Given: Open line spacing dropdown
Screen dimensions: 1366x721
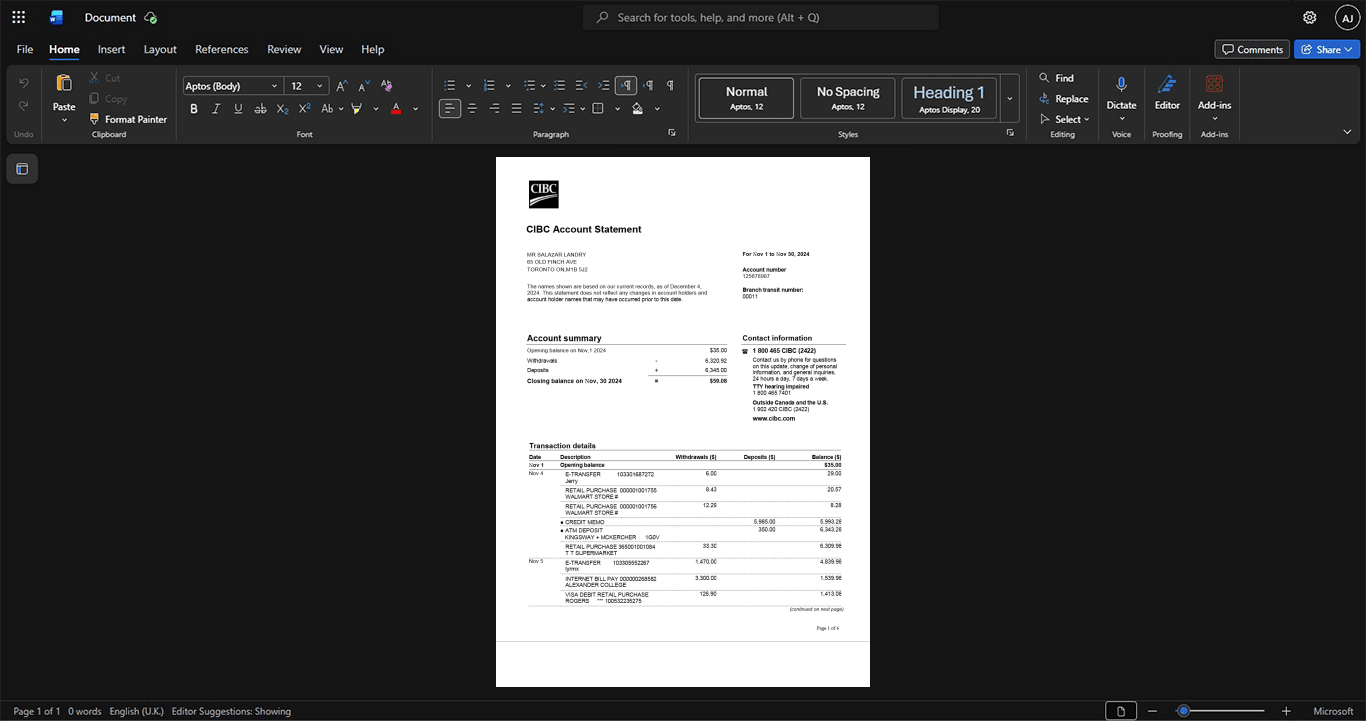Looking at the screenshot, I should coord(543,108).
